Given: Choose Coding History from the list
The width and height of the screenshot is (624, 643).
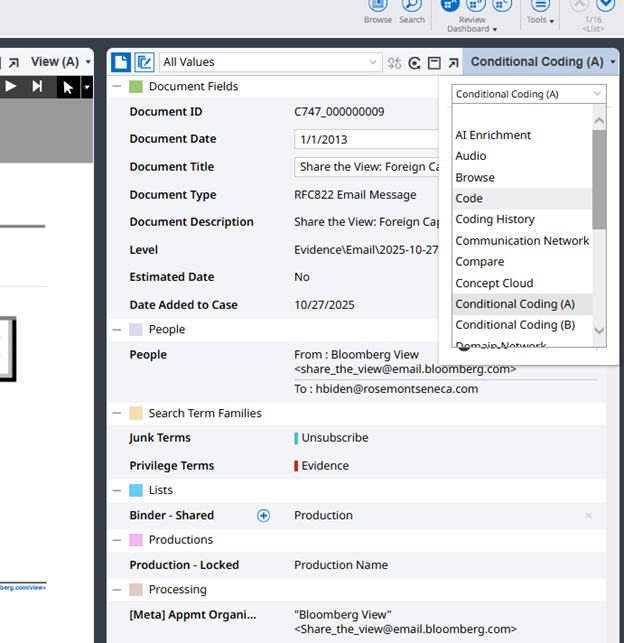Looking at the screenshot, I should (x=522, y=219).
